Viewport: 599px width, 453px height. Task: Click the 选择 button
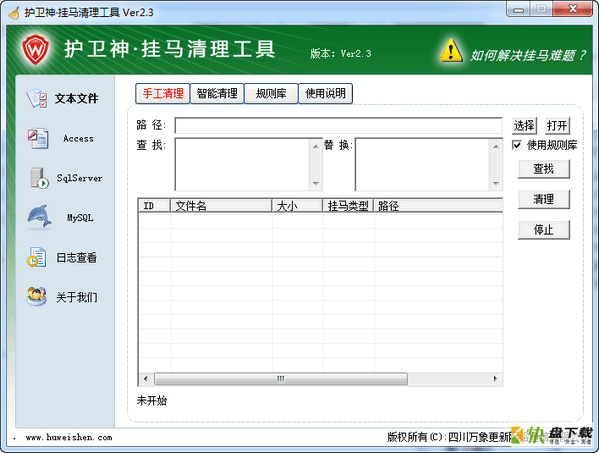[x=524, y=126]
